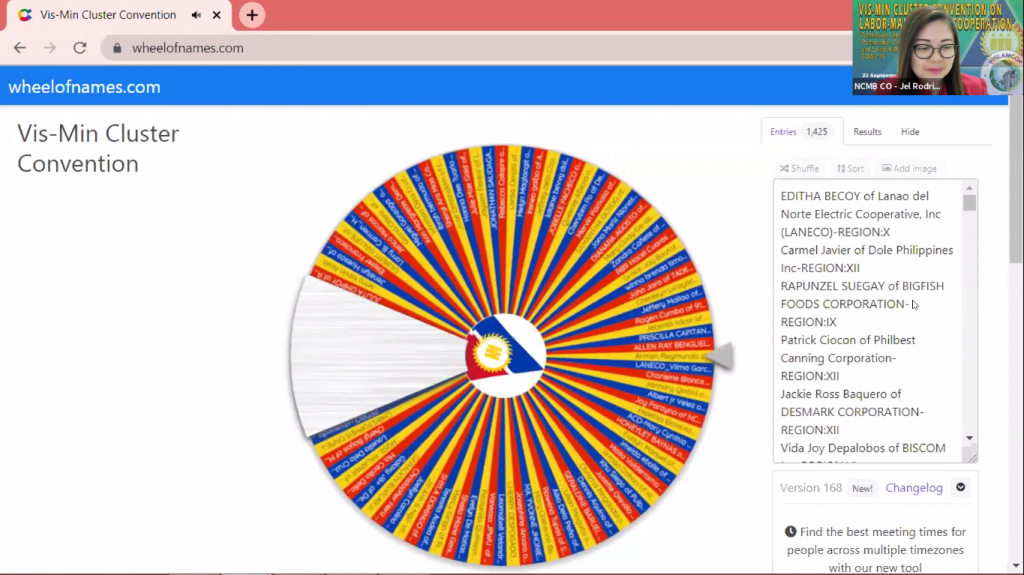Click the 1,425 entries count badge
This screenshot has height=575, width=1024.
tap(816, 131)
